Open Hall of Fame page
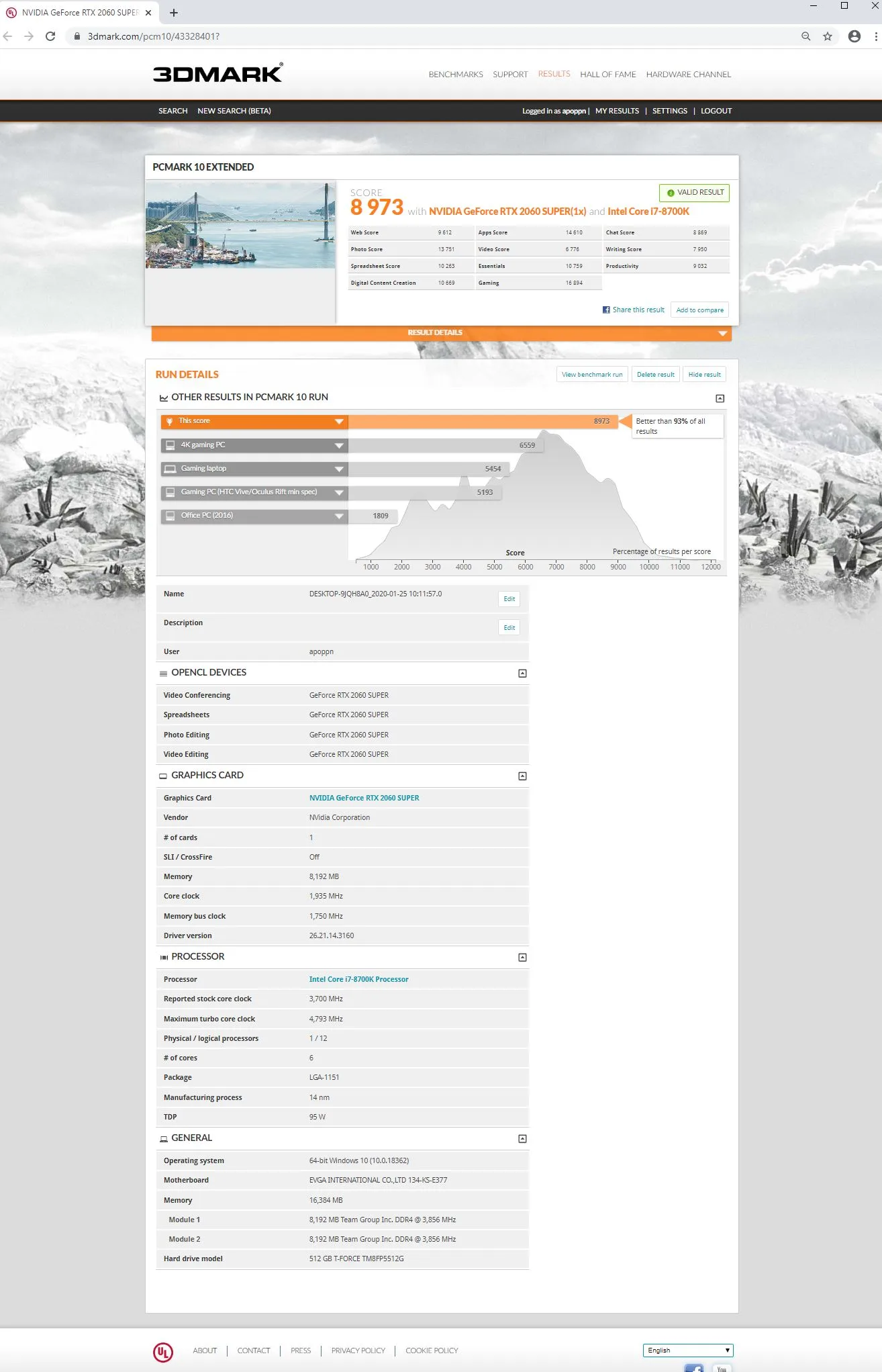Image resolution: width=882 pixels, height=1372 pixels. pyautogui.click(x=607, y=75)
